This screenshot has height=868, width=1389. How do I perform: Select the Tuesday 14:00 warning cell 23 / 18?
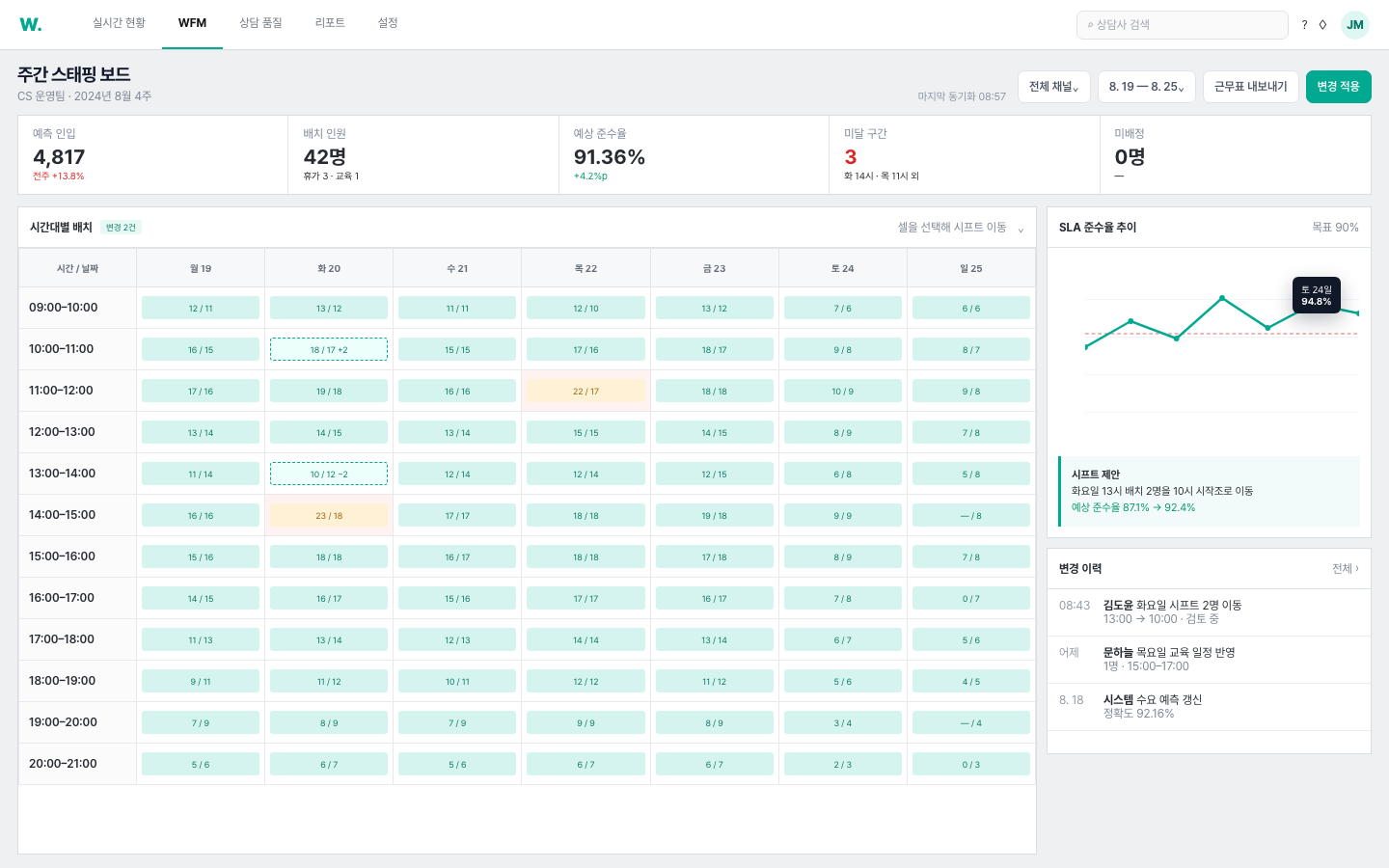(329, 515)
